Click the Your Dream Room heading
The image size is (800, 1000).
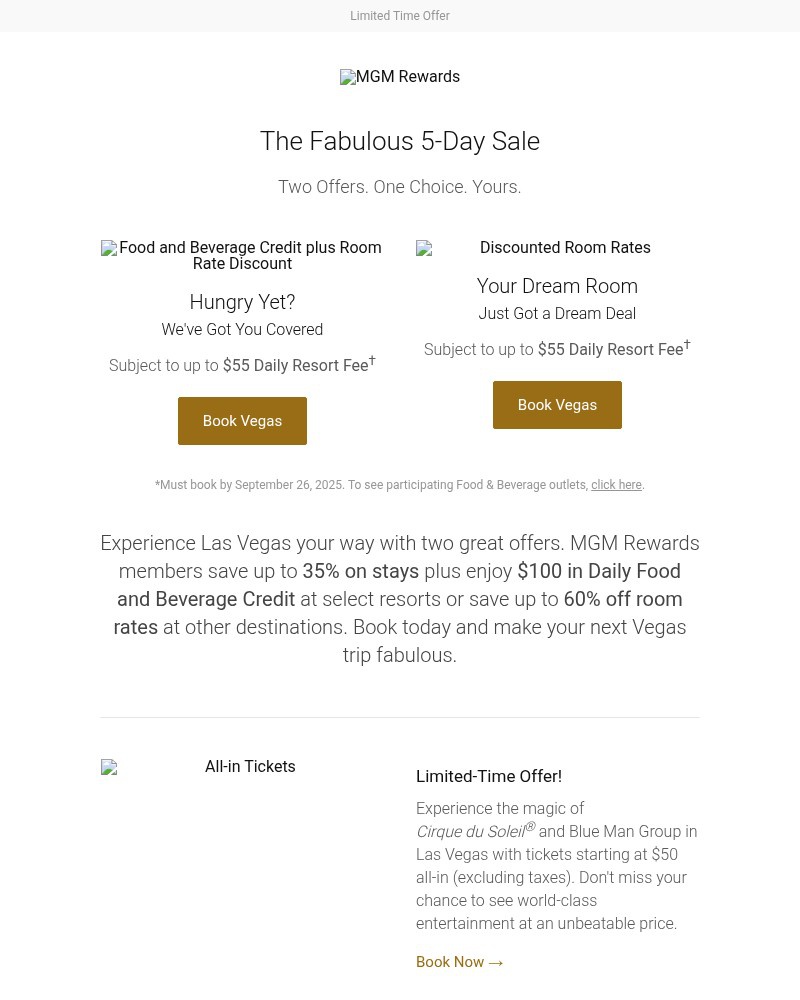click(x=557, y=286)
